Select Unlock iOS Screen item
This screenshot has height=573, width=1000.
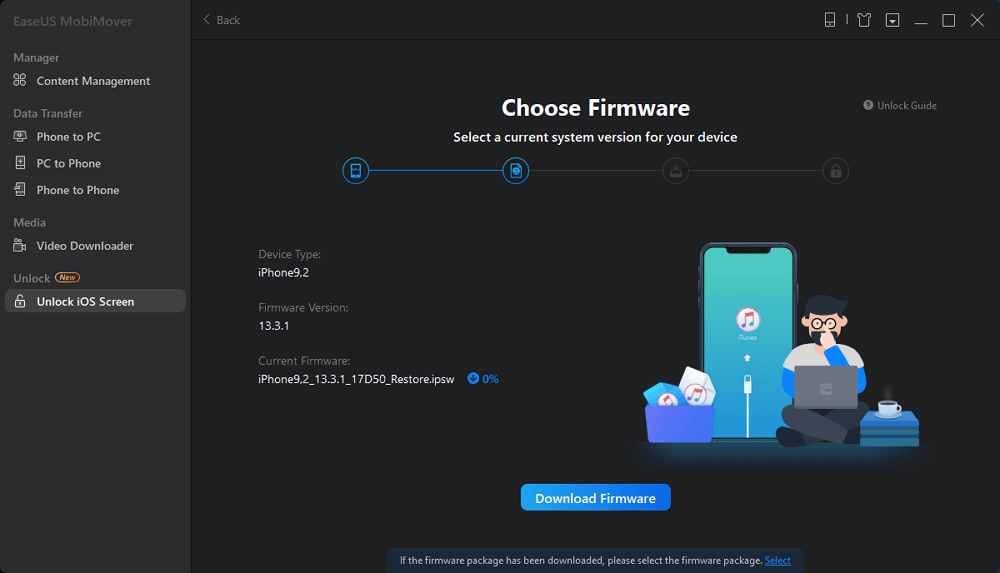coord(95,301)
